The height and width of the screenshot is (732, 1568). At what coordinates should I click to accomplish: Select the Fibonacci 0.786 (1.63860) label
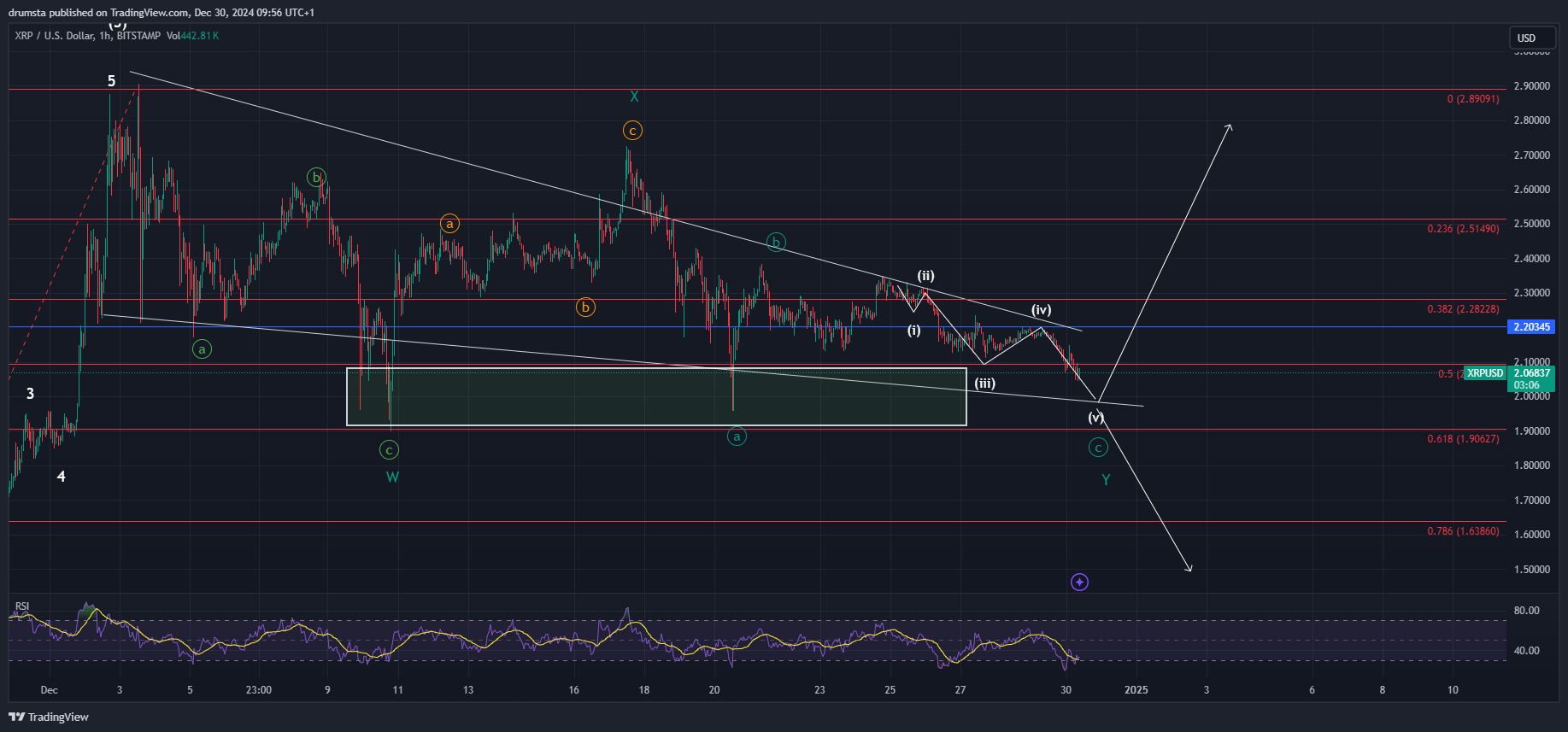(1463, 531)
